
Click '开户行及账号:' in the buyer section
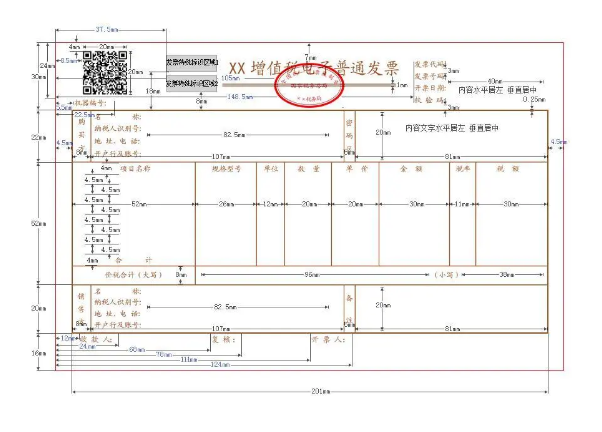click(x=118, y=153)
